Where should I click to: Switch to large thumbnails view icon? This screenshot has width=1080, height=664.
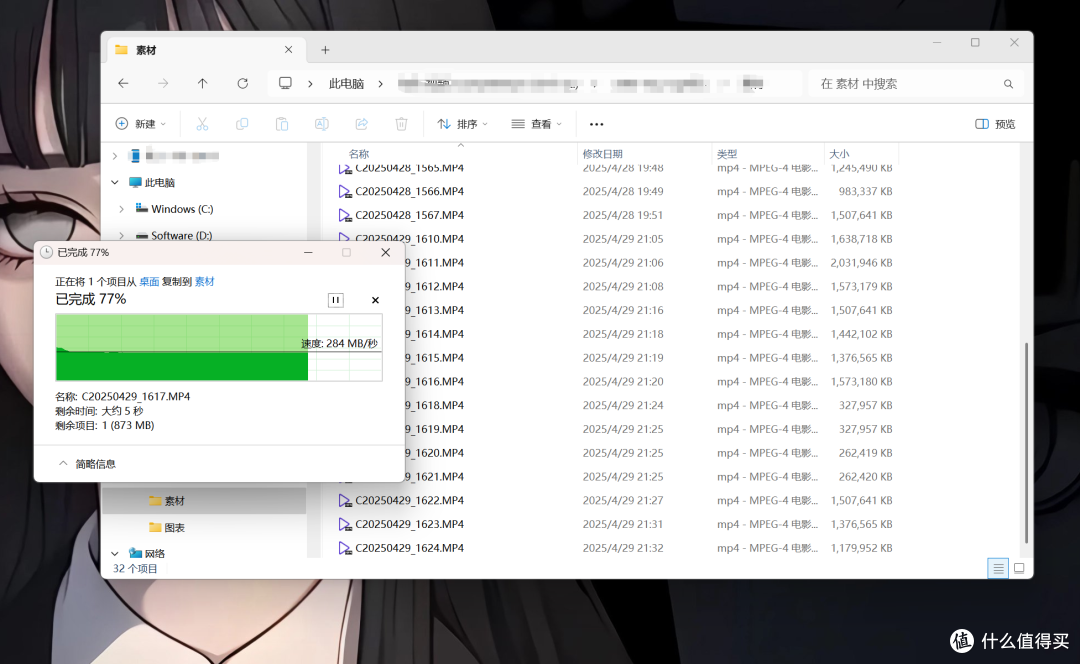click(1019, 568)
